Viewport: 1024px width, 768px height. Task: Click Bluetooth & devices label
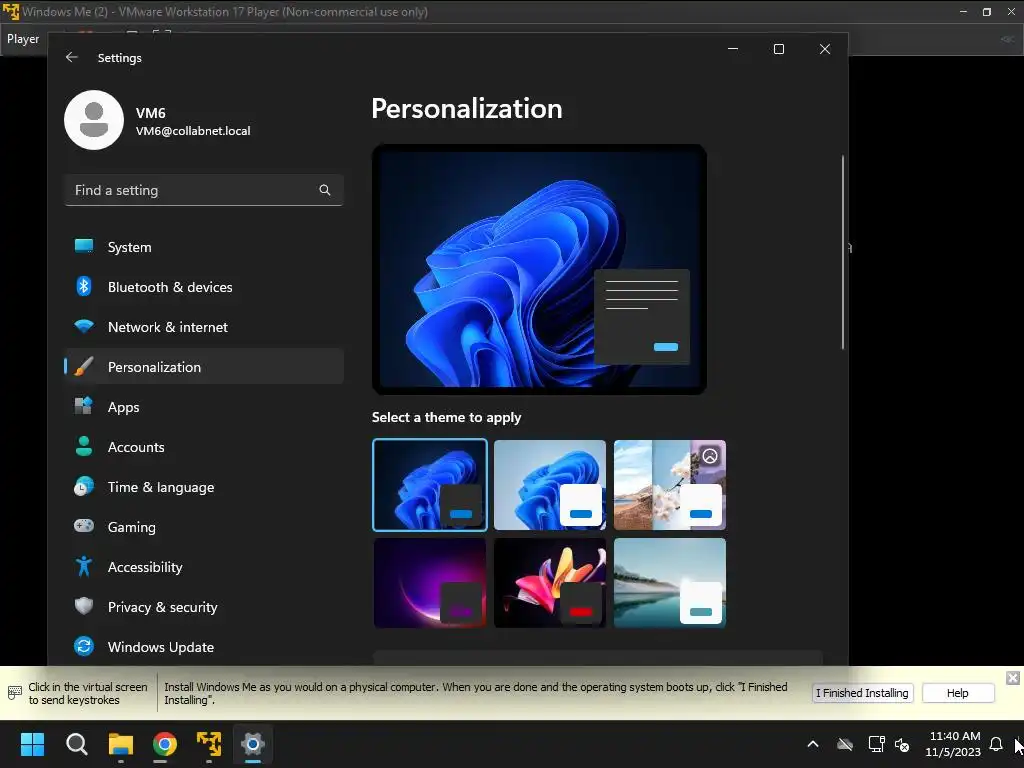click(170, 287)
